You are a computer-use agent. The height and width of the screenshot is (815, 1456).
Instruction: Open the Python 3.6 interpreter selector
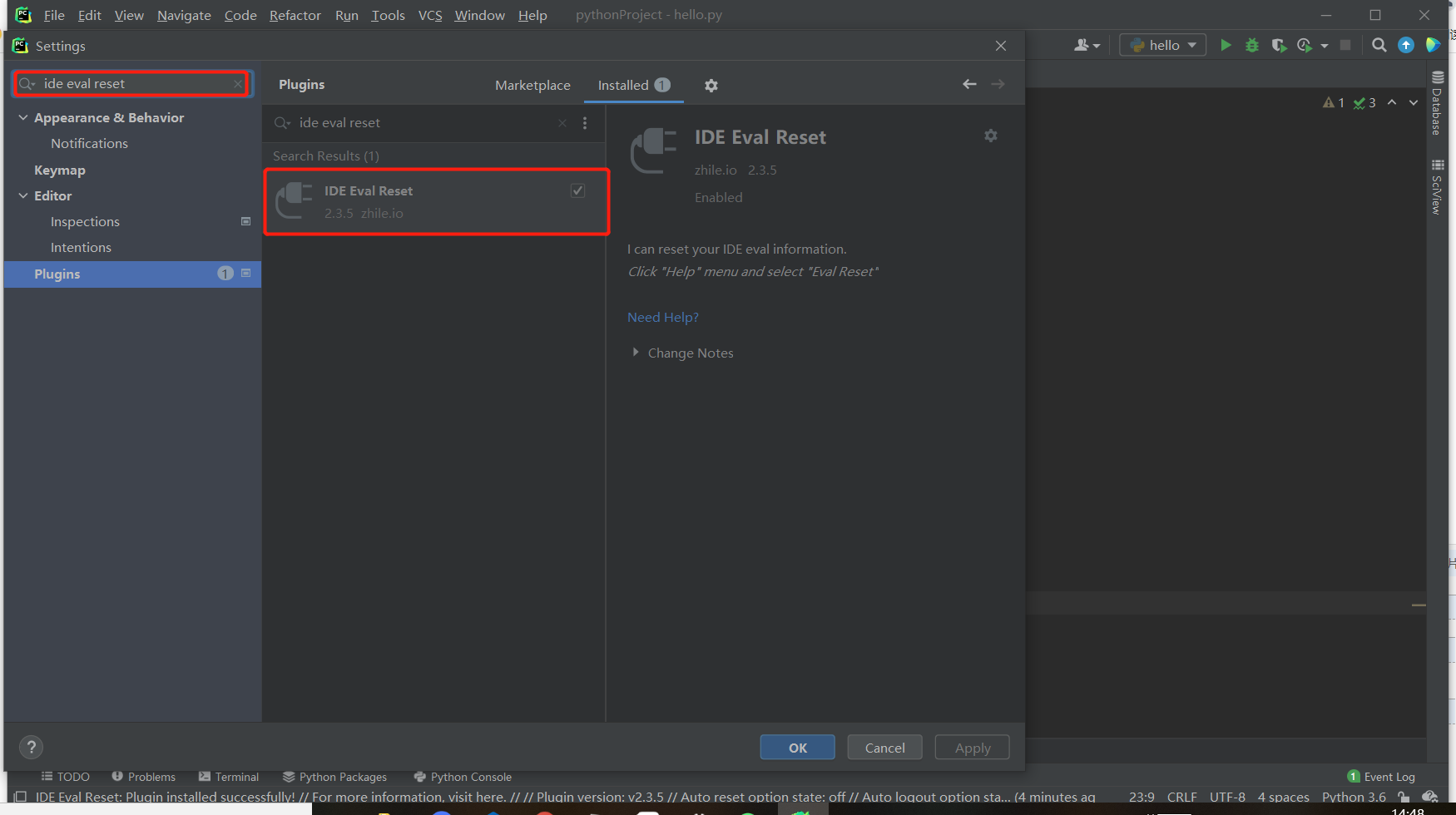pyautogui.click(x=1354, y=797)
